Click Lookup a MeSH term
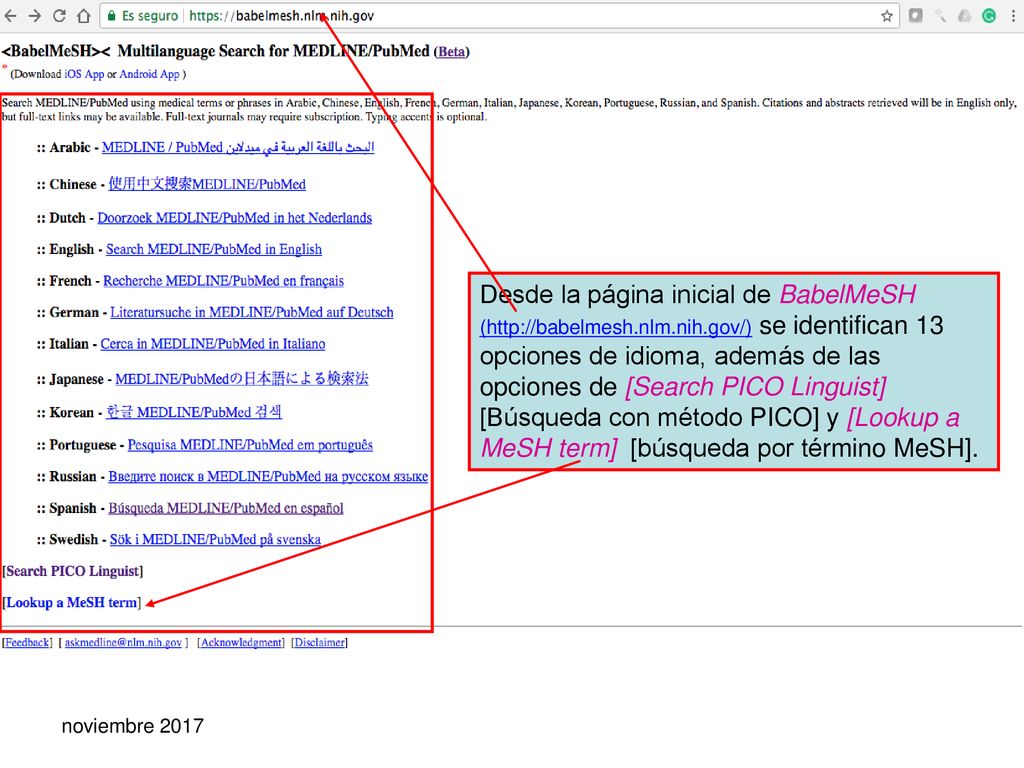The height and width of the screenshot is (768, 1024). [x=72, y=603]
